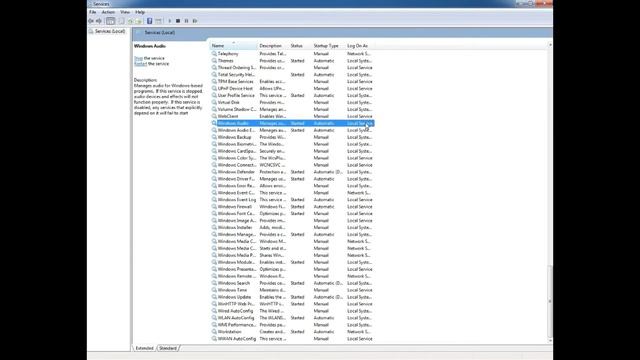Select the Windows Event Log row
640x360 pixels.
292,200
